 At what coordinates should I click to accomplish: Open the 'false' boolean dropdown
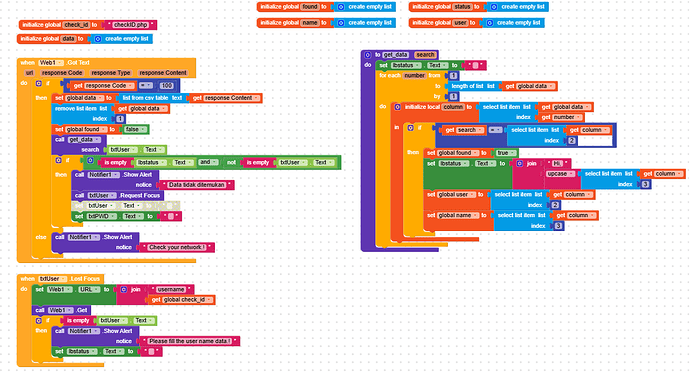pos(136,129)
